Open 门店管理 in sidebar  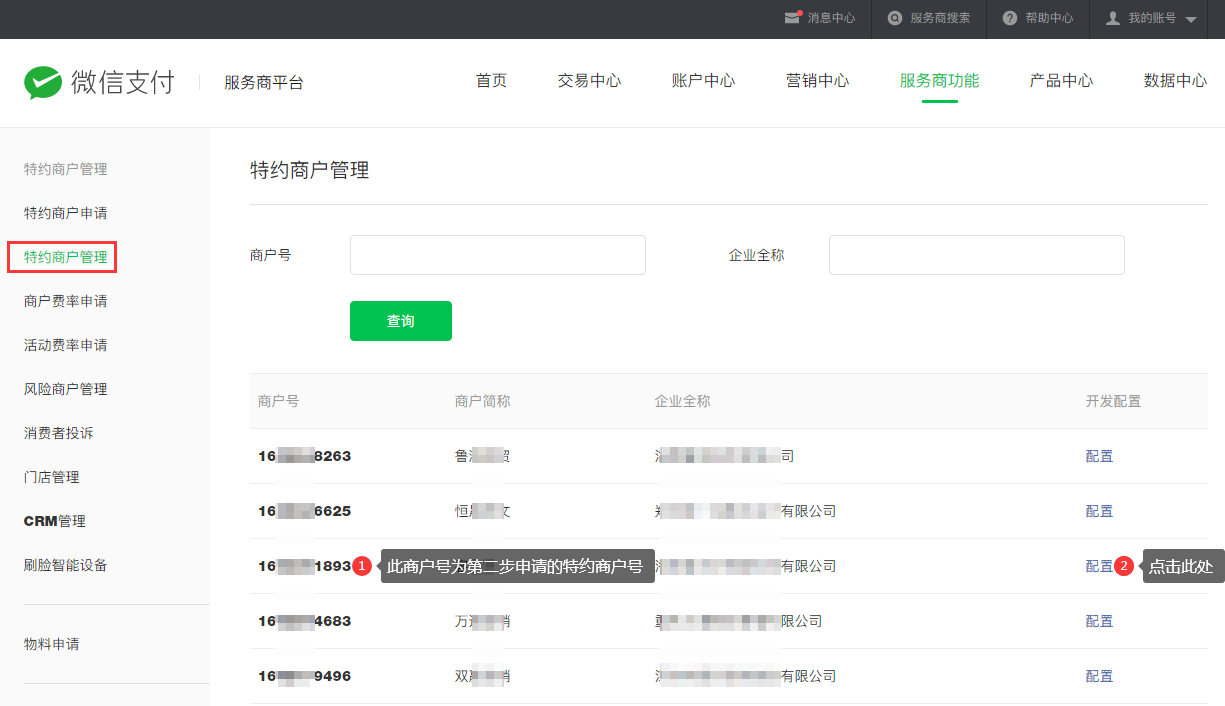coord(51,477)
